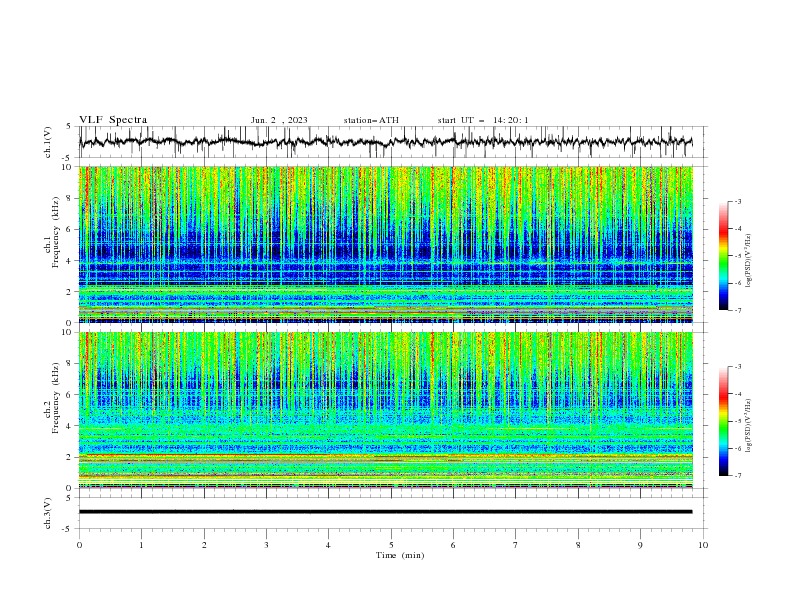
Task: Click the 'station=ATH' label
Action: (371, 120)
